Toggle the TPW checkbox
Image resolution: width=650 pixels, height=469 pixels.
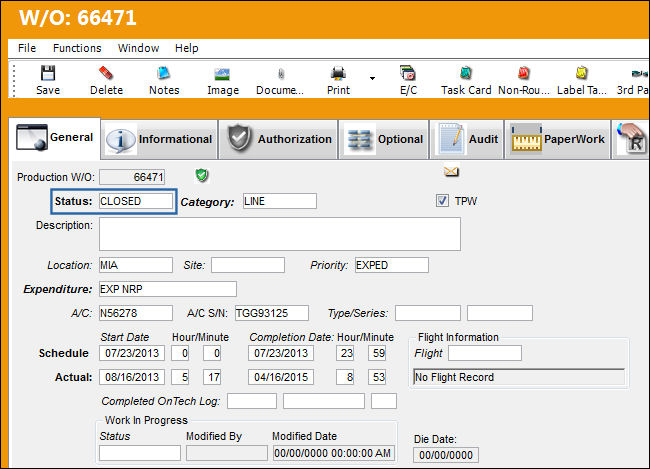click(442, 201)
